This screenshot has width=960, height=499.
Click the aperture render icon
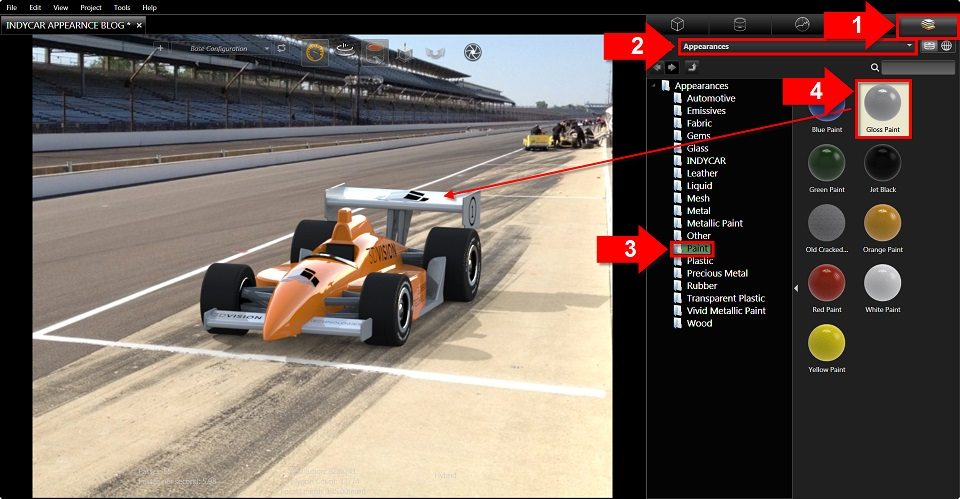(x=472, y=52)
